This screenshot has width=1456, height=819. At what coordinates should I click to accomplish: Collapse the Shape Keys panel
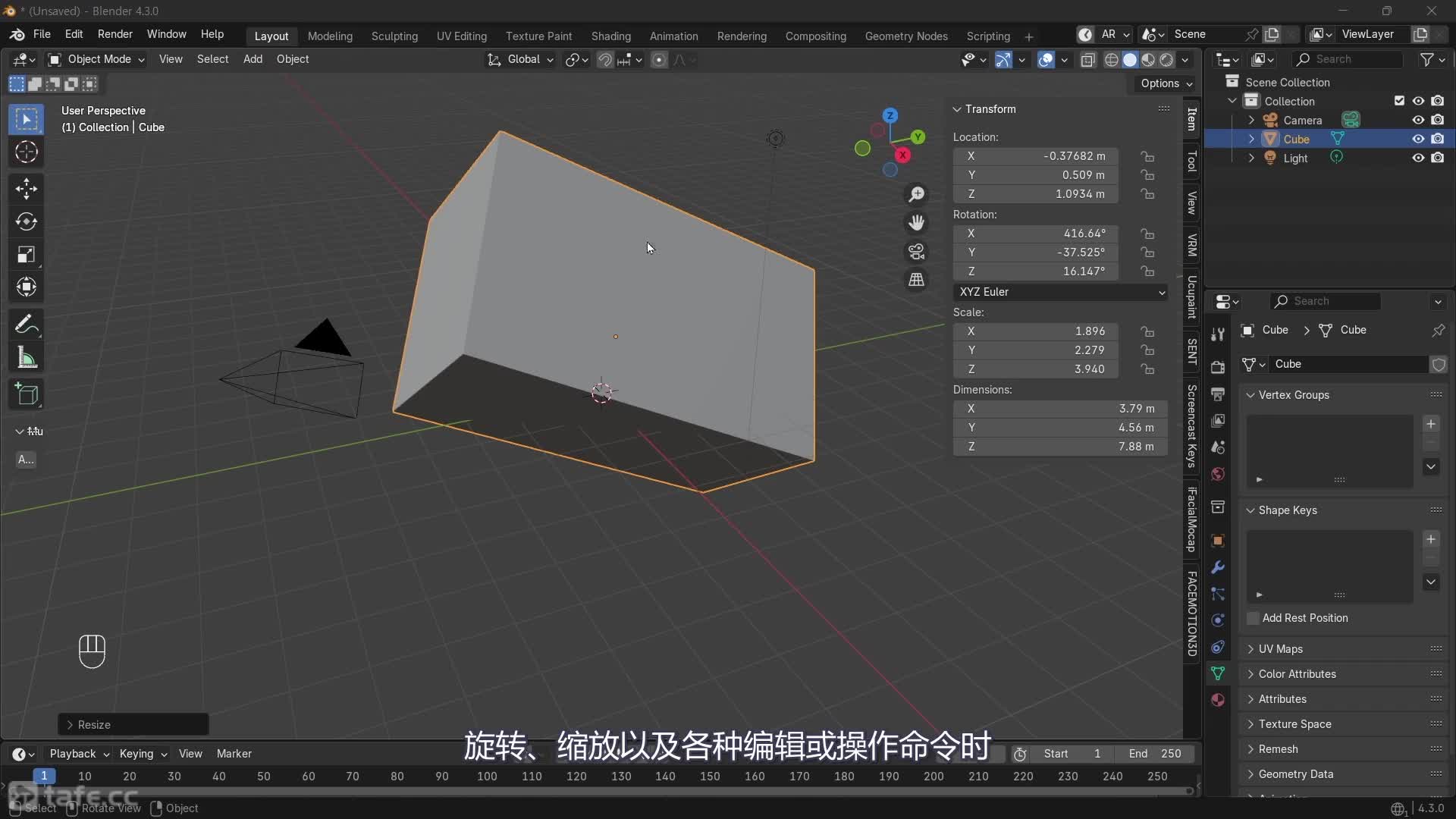click(x=1250, y=510)
